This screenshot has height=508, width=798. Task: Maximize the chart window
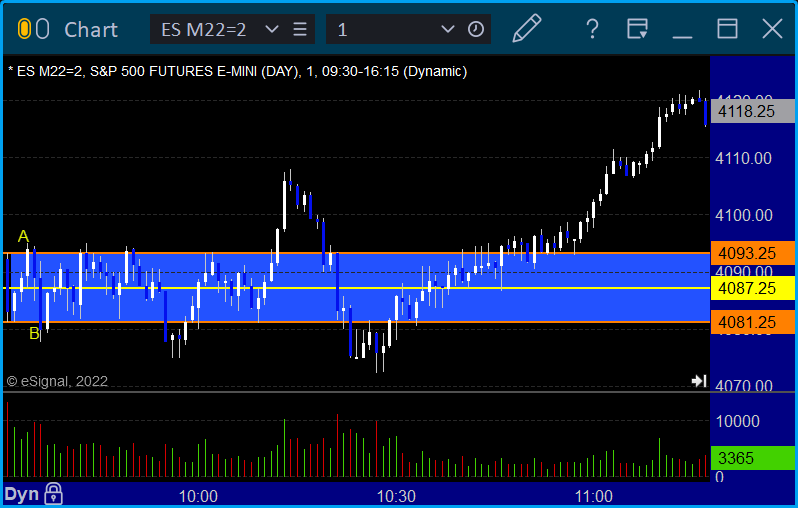point(727,29)
